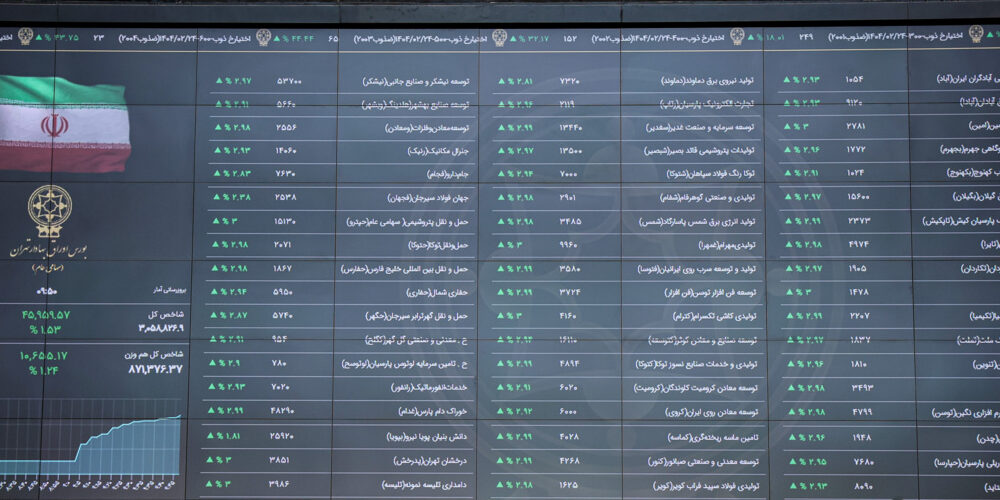This screenshot has width=1000, height=500.
Task: Click stock name توکا رنگ فولاد سپاهان(شتوکا)
Action: click(x=710, y=174)
